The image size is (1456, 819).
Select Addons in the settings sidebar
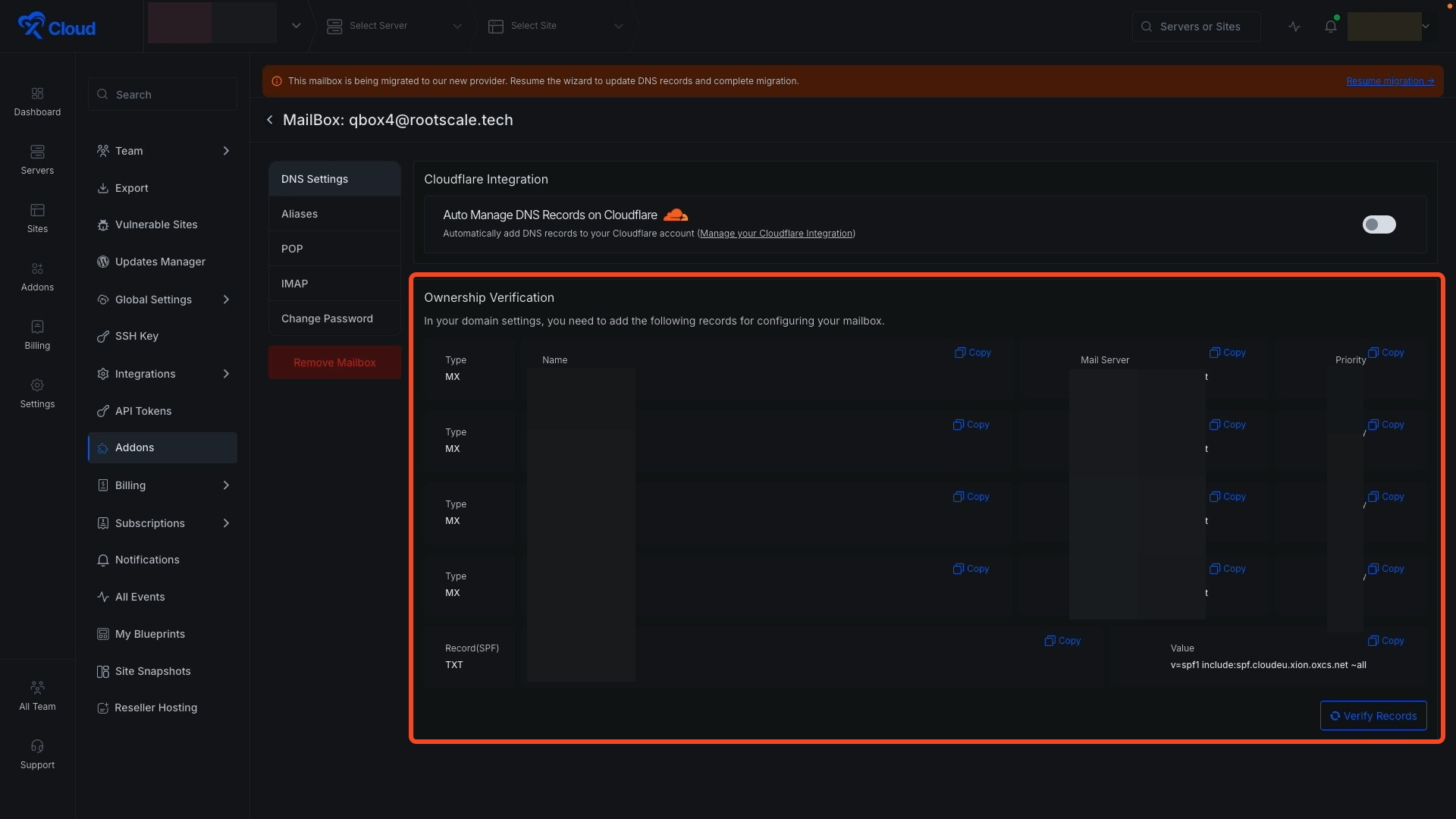[x=162, y=447]
